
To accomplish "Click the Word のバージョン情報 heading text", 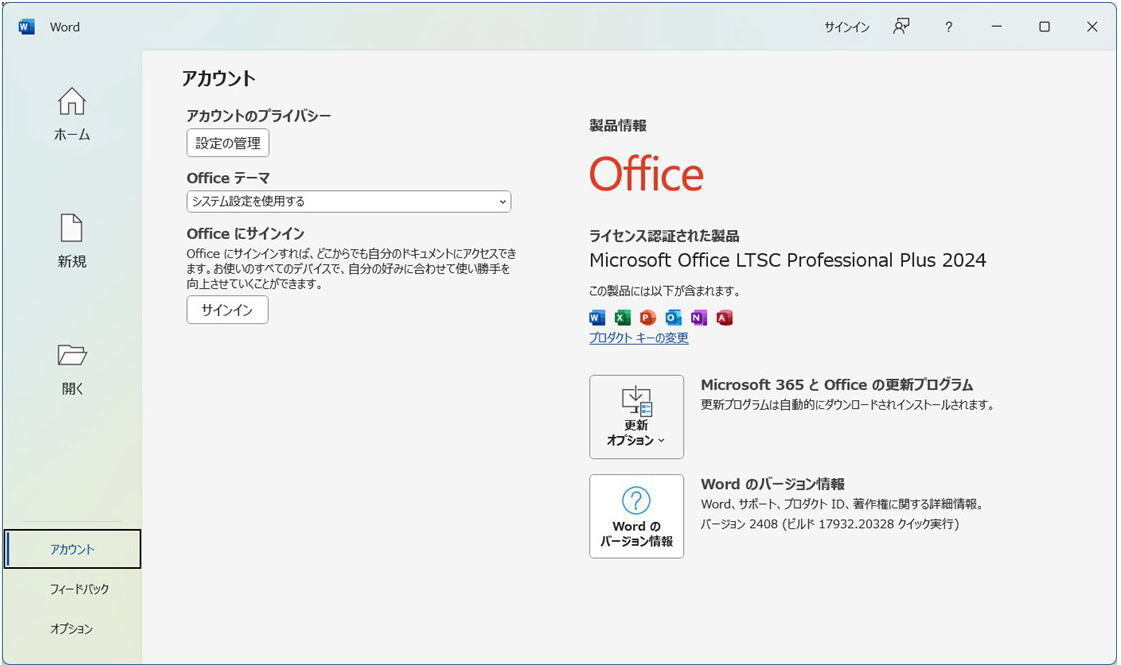I will [x=772, y=484].
